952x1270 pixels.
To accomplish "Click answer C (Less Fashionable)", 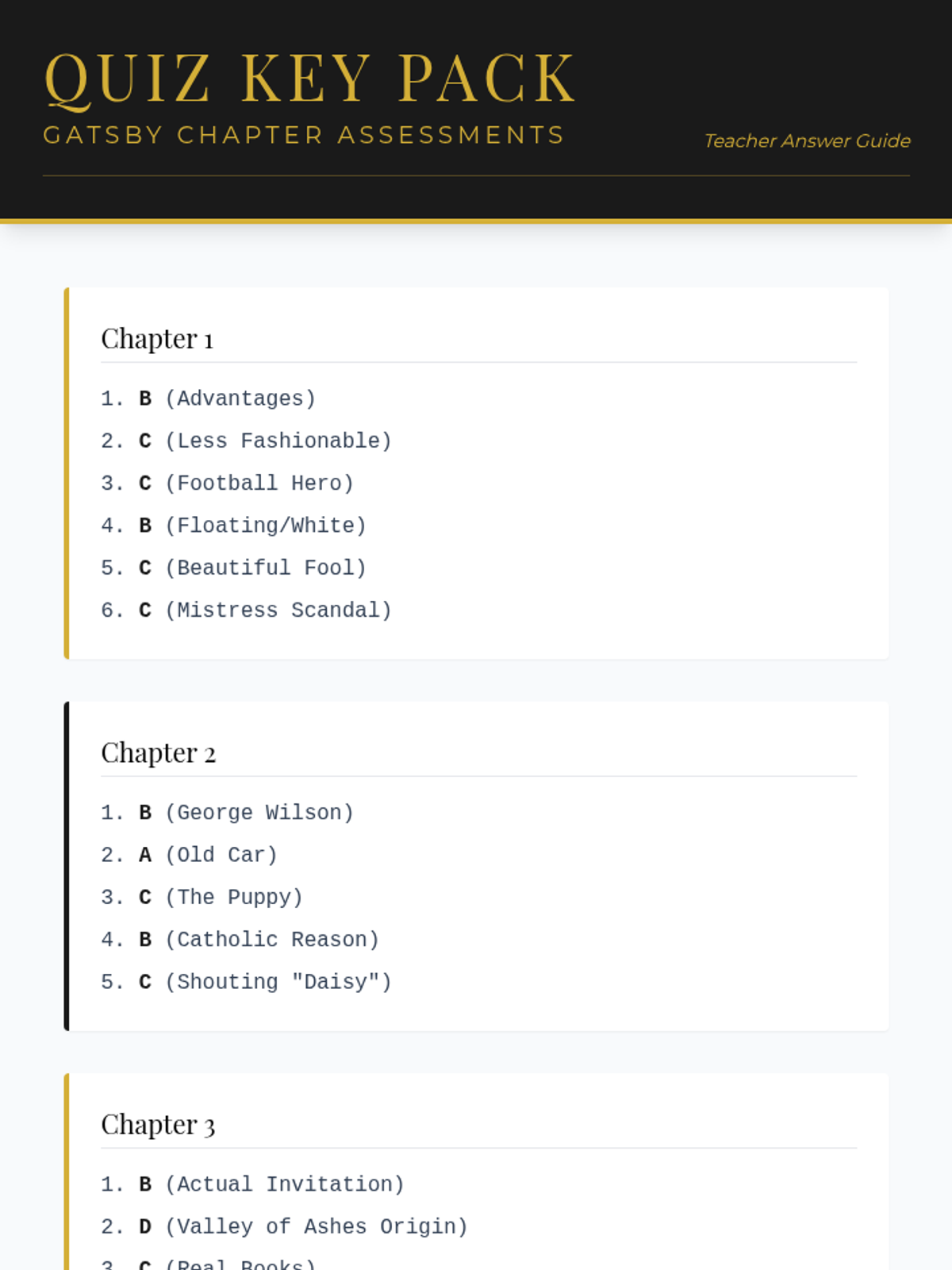I will (247, 441).
